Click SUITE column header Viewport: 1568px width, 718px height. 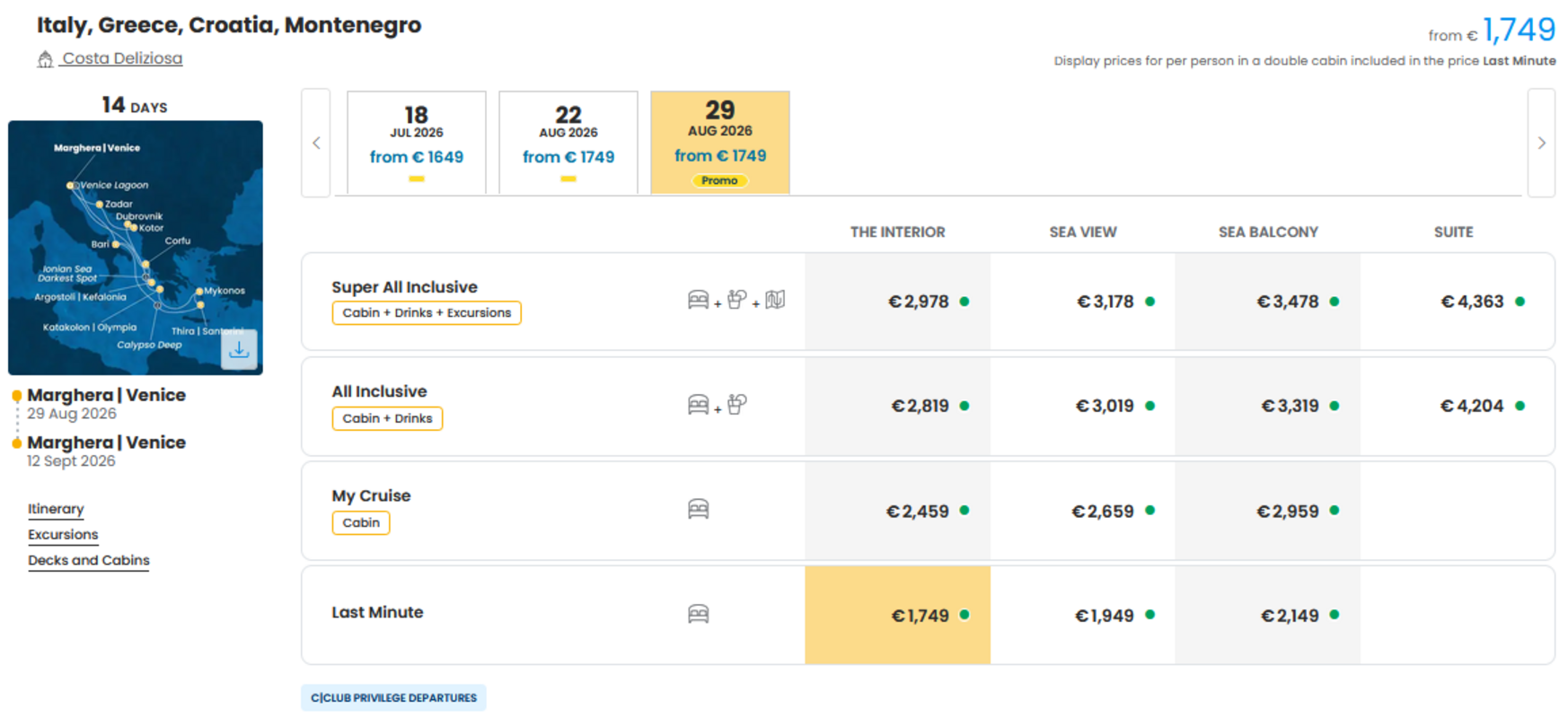1453,232
